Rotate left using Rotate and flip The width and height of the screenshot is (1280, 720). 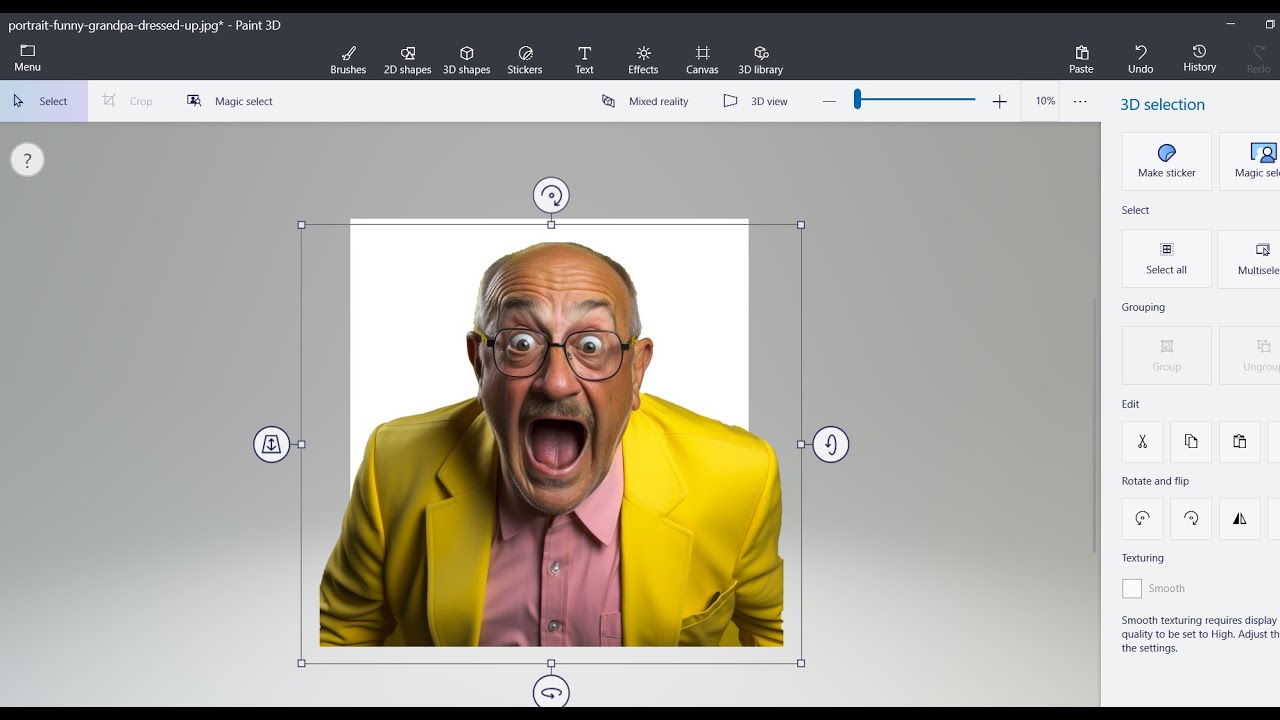pyautogui.click(x=1142, y=518)
